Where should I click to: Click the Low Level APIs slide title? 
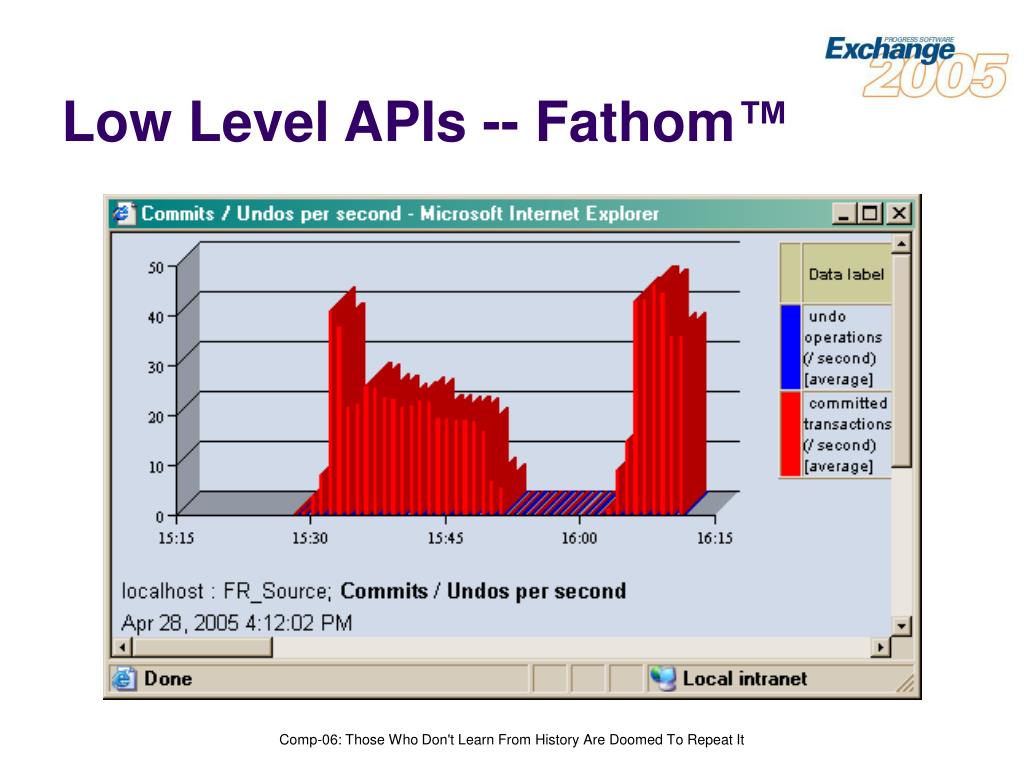(424, 121)
